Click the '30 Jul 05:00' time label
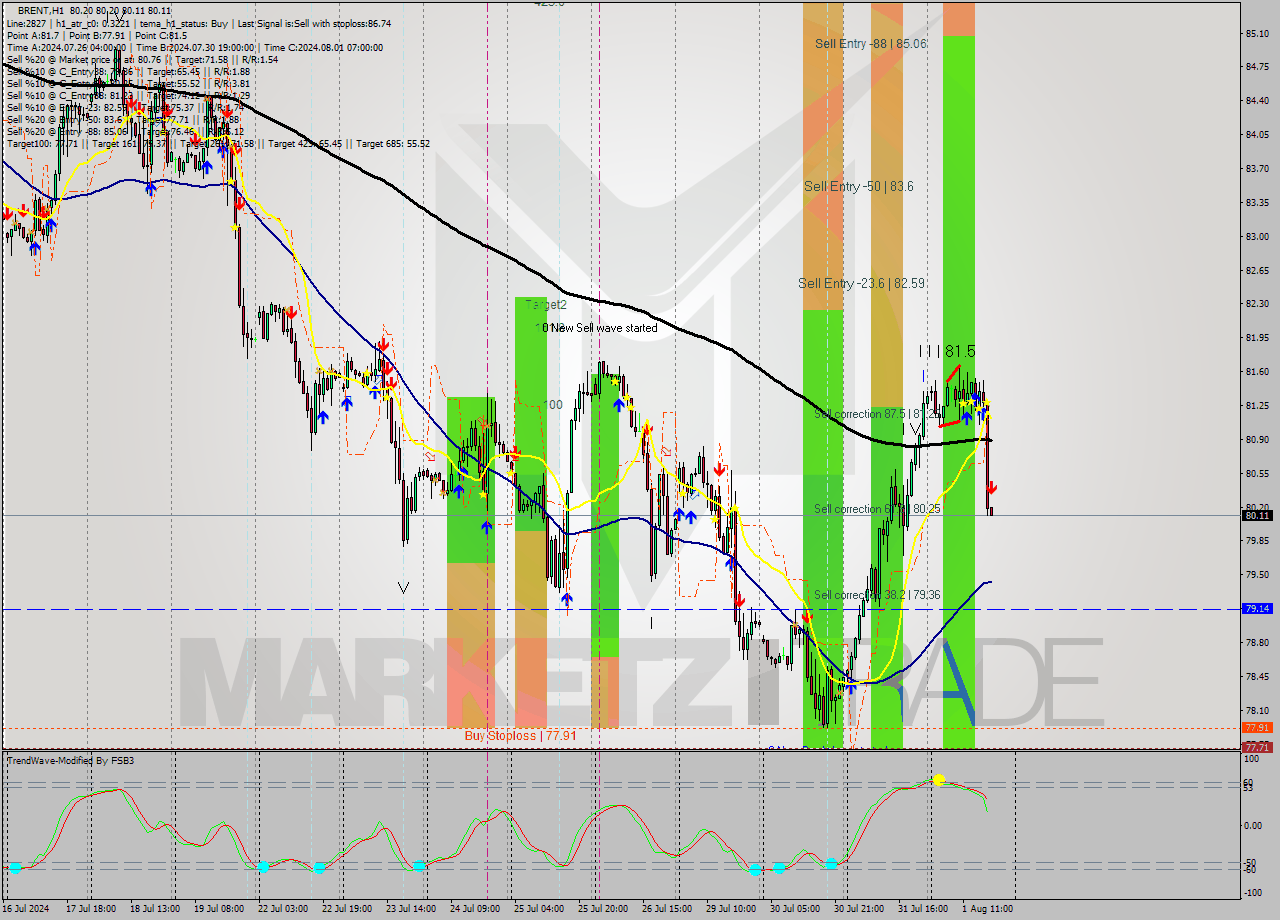 tap(796, 909)
